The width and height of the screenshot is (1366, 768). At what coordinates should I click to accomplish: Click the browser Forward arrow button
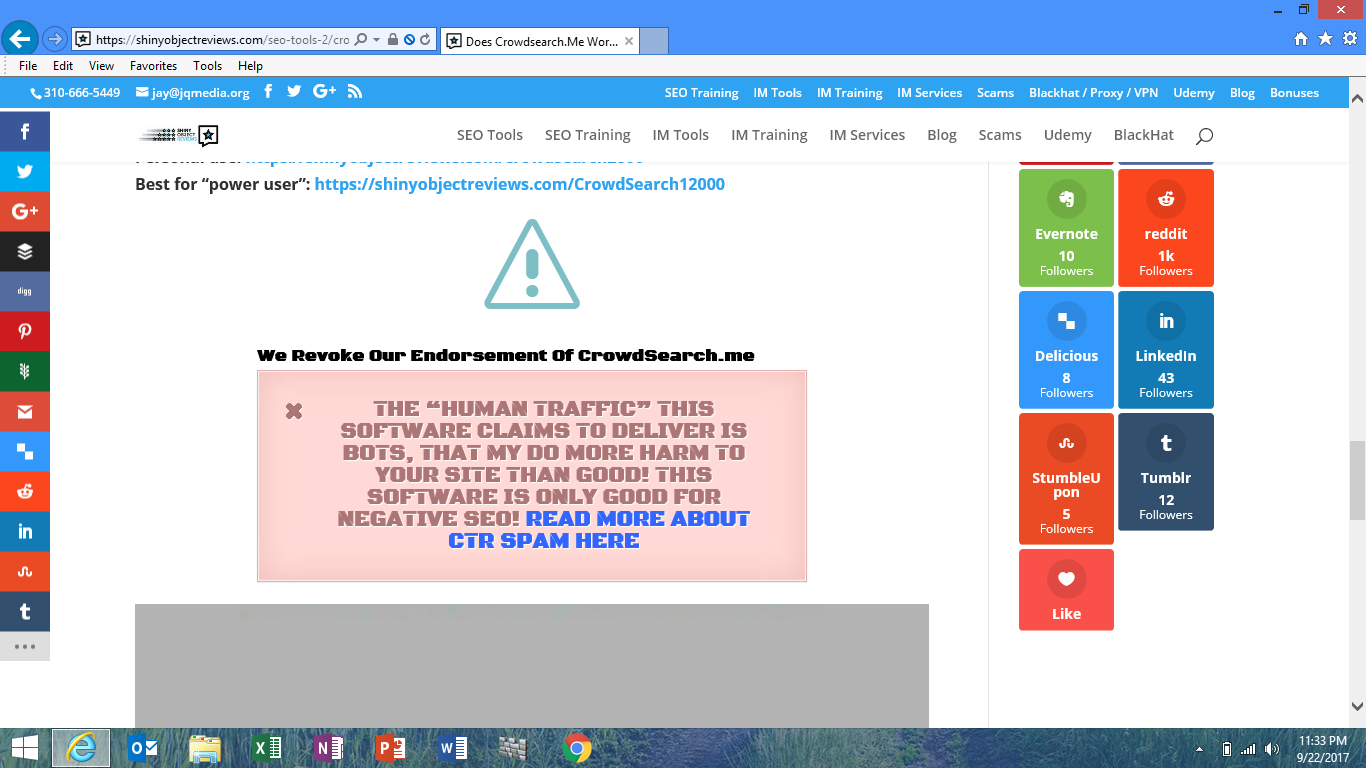tap(54, 39)
